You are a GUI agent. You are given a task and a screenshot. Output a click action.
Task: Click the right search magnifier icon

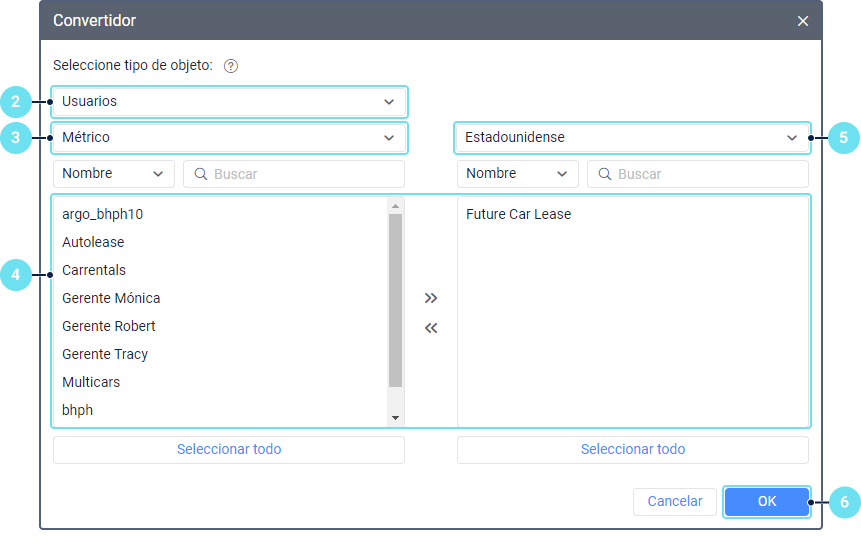point(604,174)
